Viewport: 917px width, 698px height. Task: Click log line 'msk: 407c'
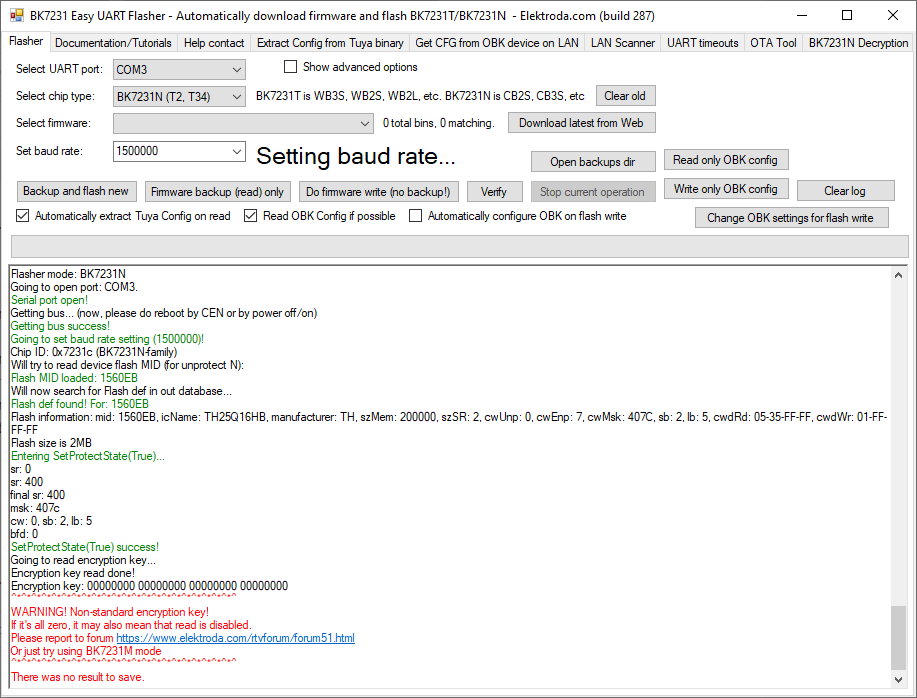tap(35, 507)
